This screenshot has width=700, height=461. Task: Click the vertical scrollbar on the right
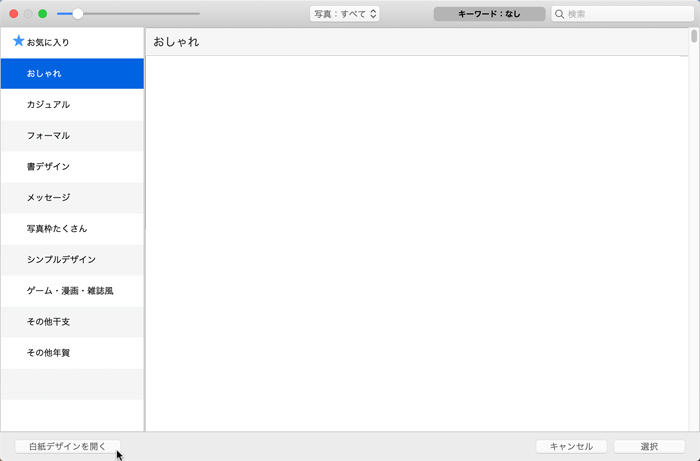tap(693, 37)
